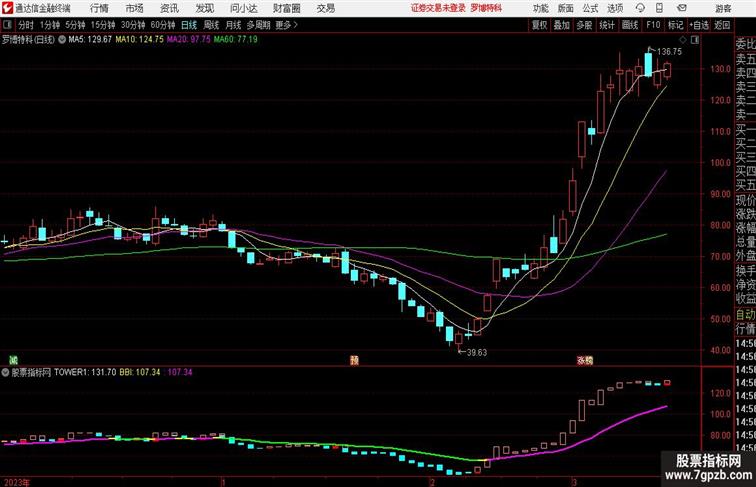Viewport: 756px width, 487px height.
Task: Expand the 更多 periods dropdown
Action: 286,25
